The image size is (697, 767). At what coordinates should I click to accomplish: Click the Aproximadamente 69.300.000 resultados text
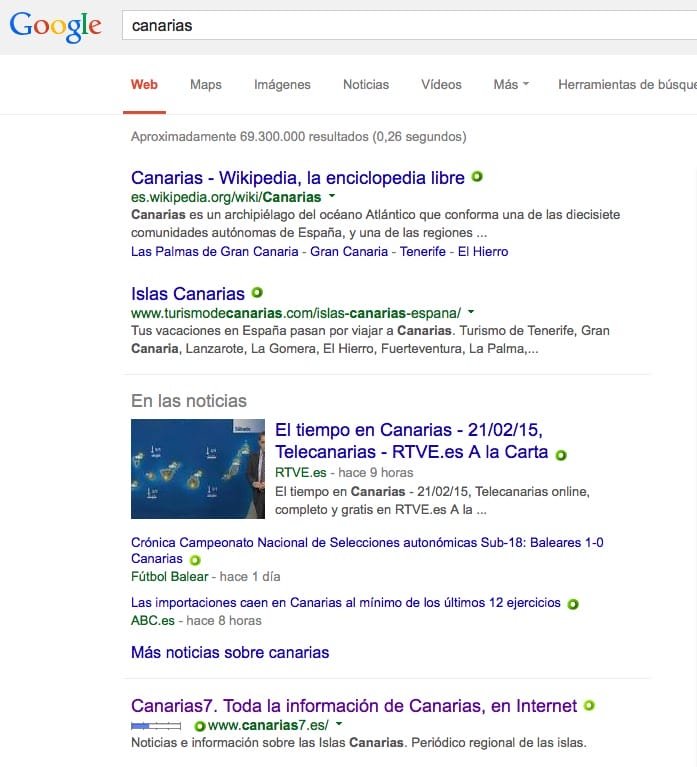tap(299, 136)
